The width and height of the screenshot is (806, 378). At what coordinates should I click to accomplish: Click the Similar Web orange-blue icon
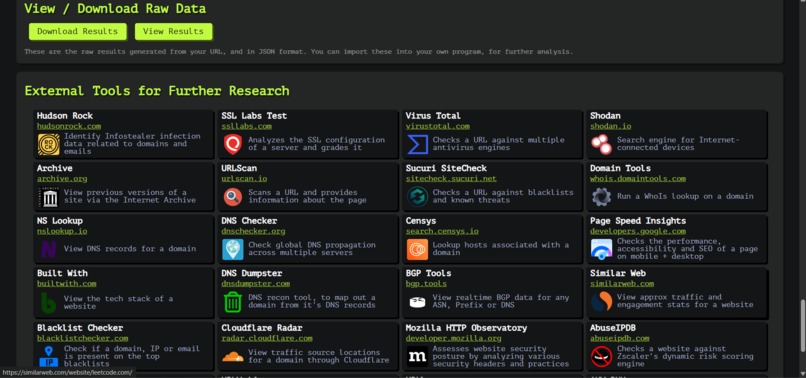coord(601,302)
